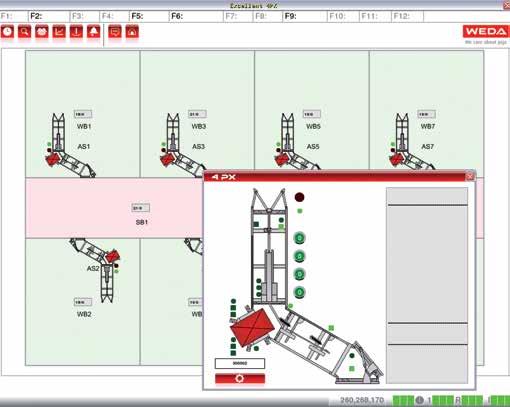Open the alarm bell toolbar icon

click(x=94, y=32)
